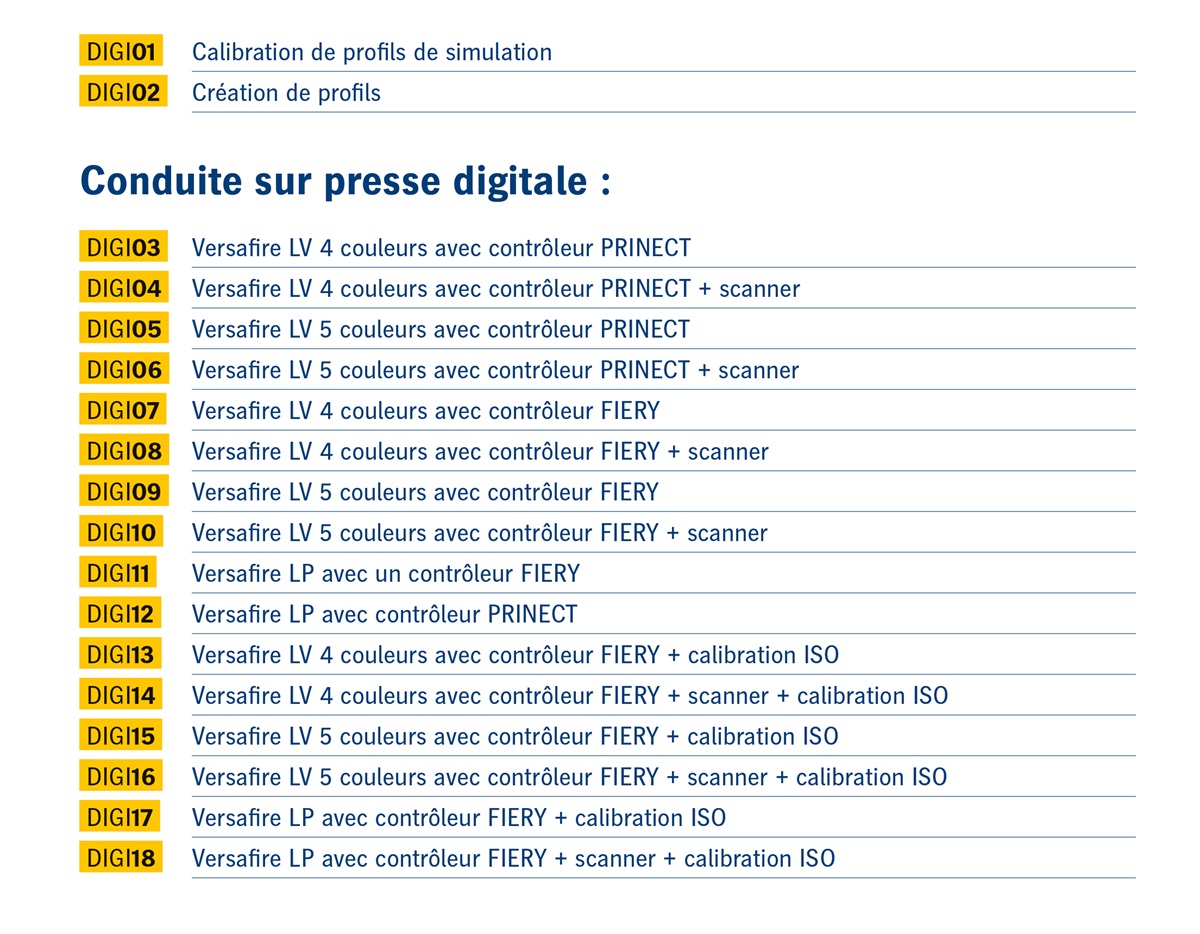
Task: Select the DIGI08 description text
Action: (x=480, y=451)
